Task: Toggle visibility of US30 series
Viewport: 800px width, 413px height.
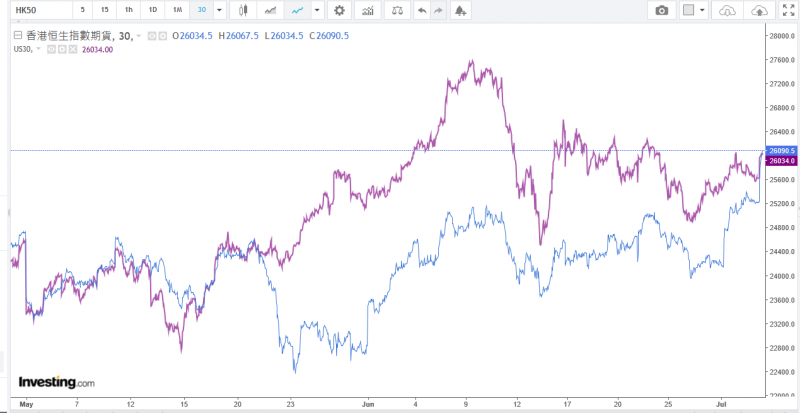Action: [x=52, y=48]
